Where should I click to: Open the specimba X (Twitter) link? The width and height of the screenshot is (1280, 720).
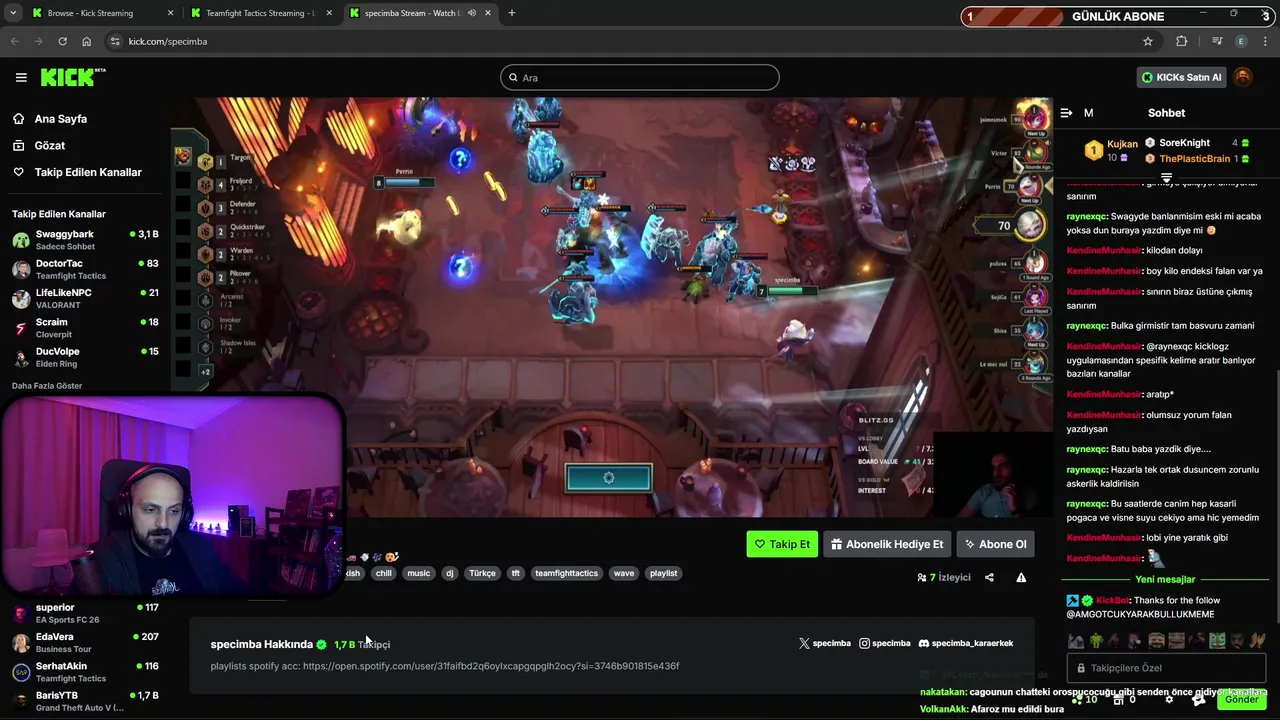pyautogui.click(x=825, y=643)
